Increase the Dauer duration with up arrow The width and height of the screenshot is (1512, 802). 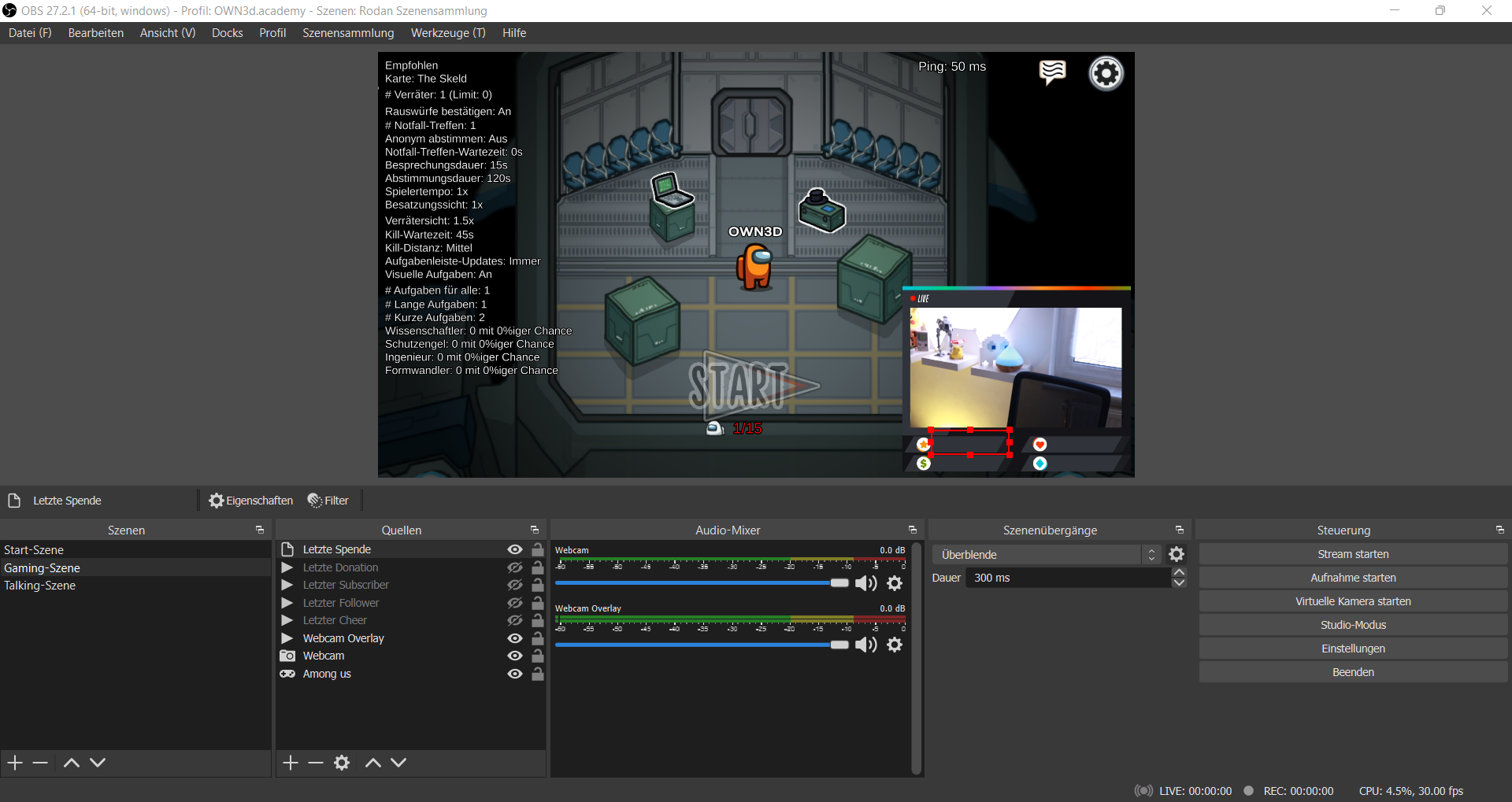point(1179,572)
